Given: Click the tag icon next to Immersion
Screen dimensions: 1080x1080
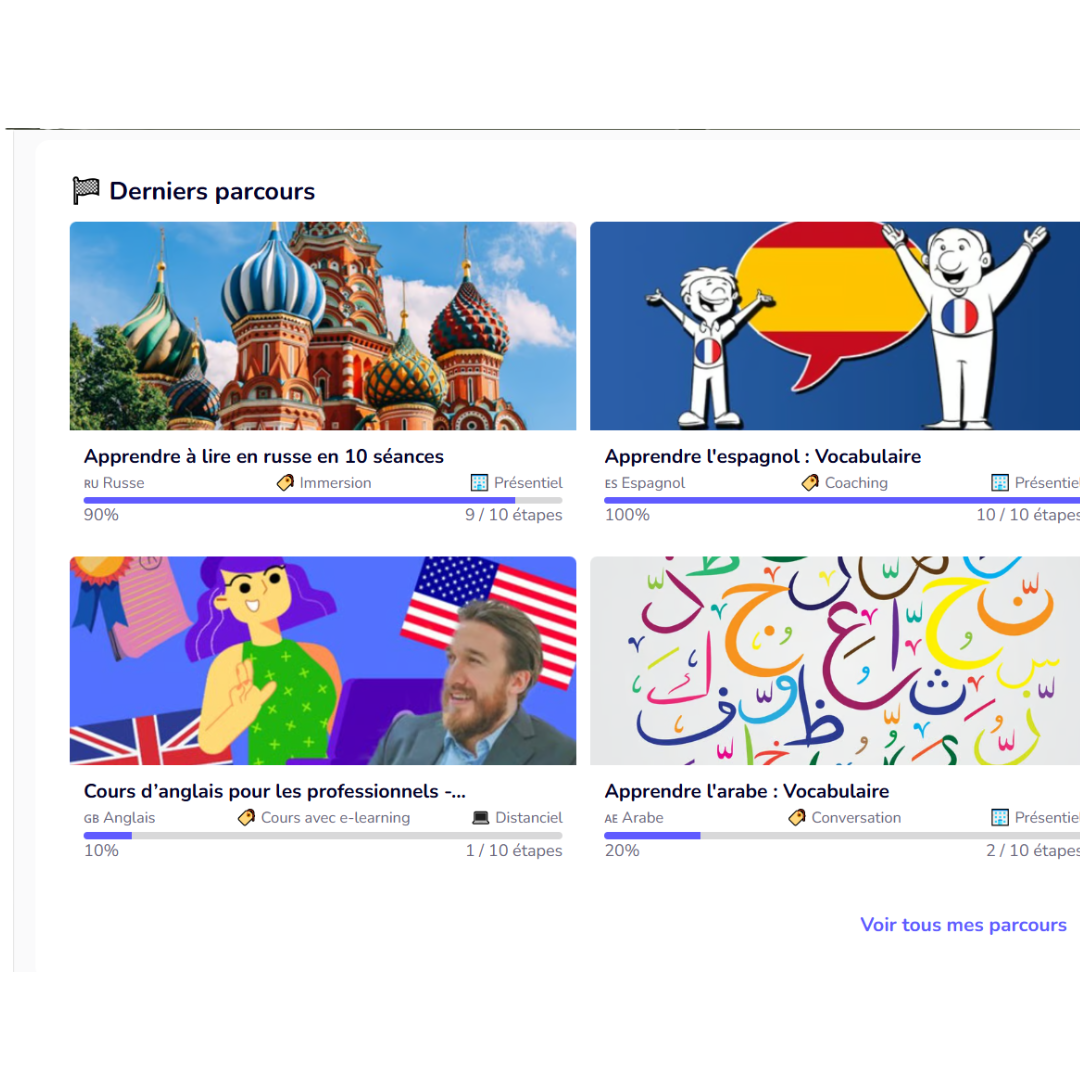Looking at the screenshot, I should [285, 483].
